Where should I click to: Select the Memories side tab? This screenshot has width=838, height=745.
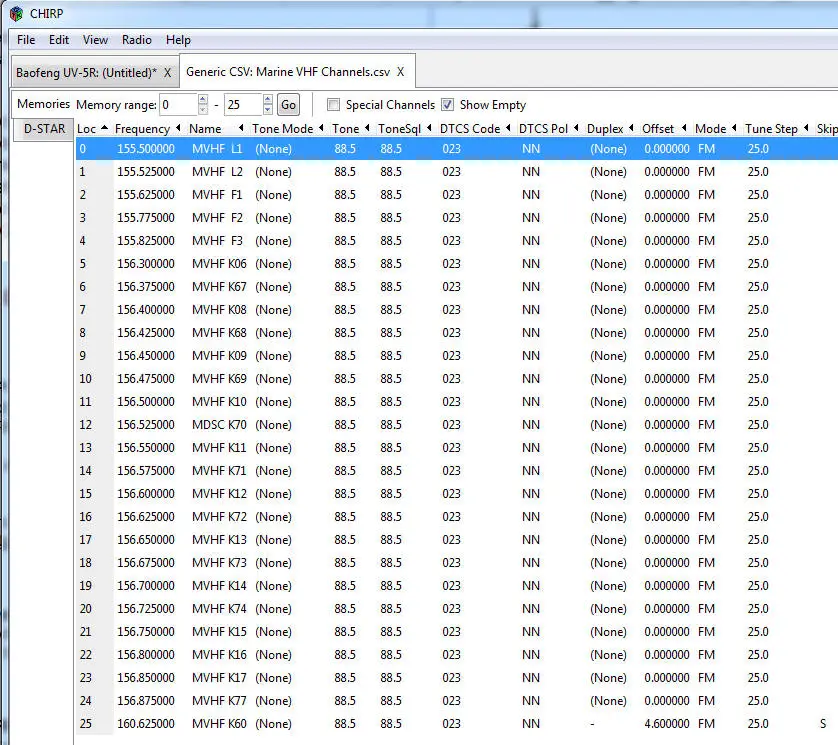tap(43, 104)
